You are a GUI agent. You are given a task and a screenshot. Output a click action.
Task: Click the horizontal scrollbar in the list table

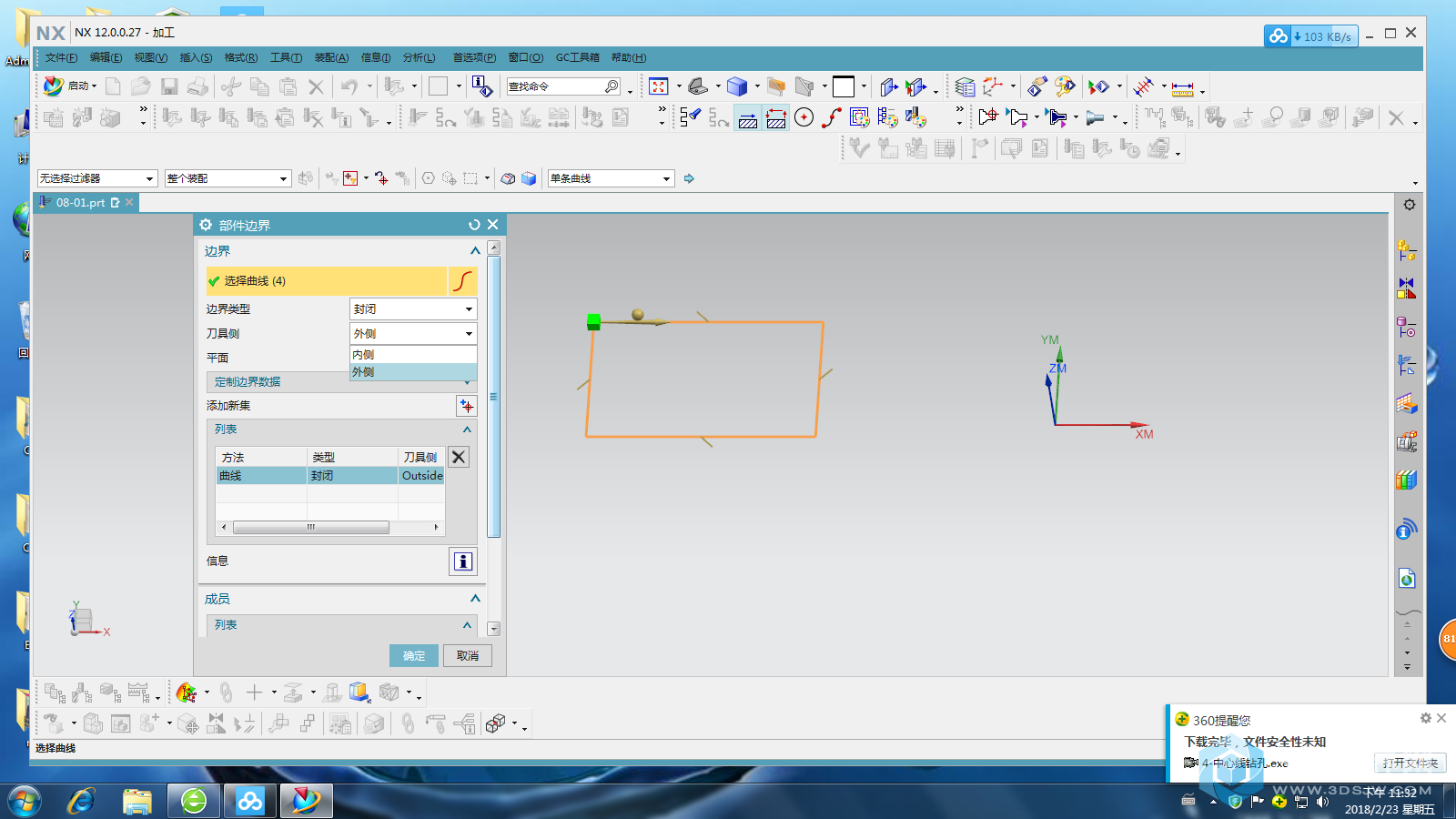pyautogui.click(x=311, y=527)
